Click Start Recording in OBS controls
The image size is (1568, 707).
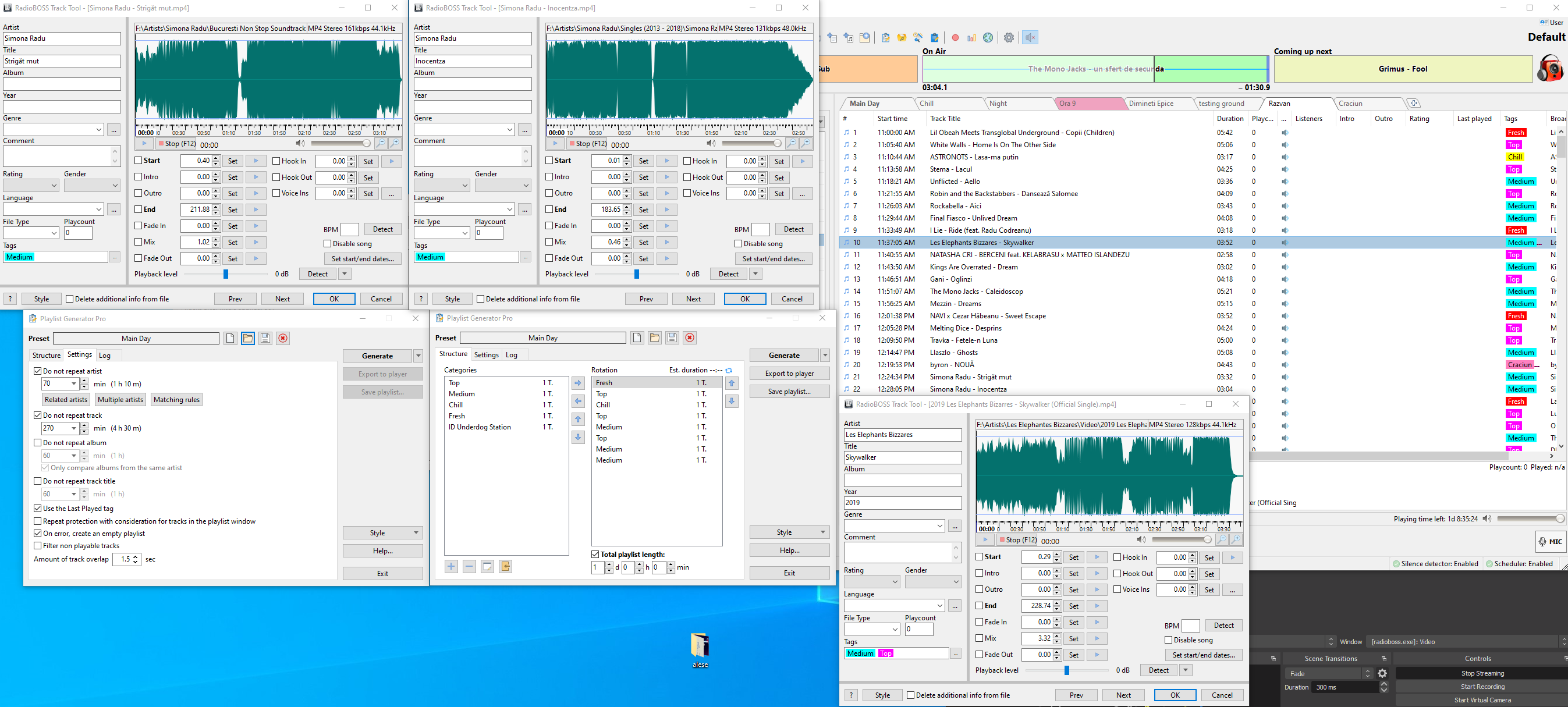(1482, 686)
